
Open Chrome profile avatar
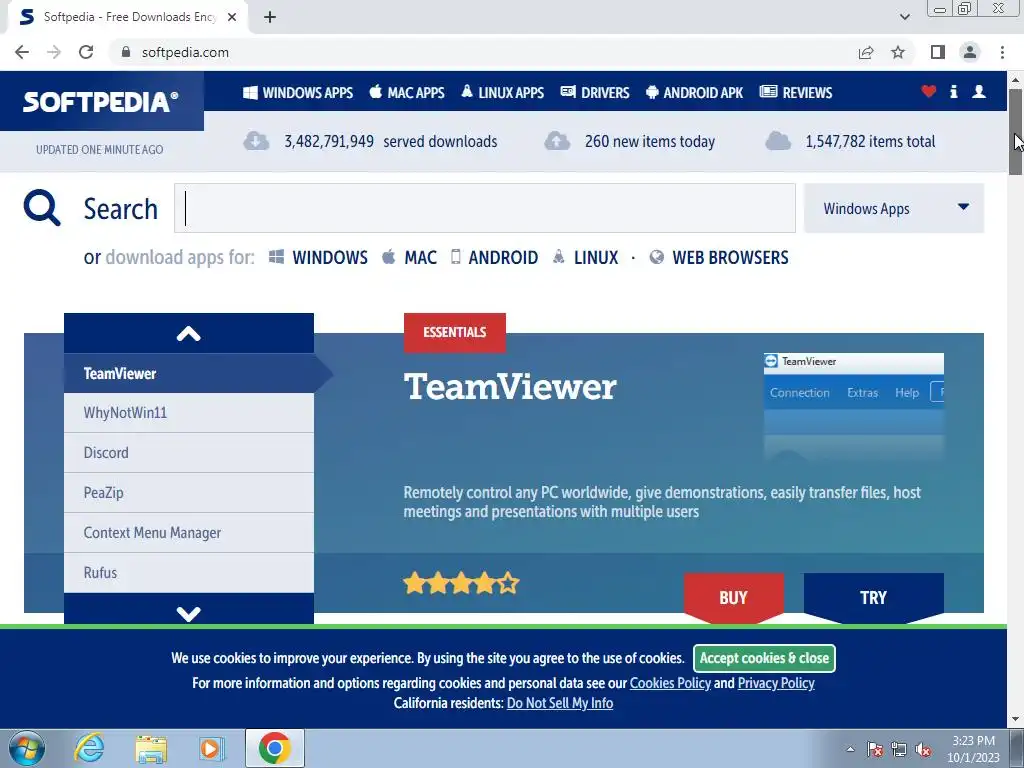pyautogui.click(x=970, y=52)
